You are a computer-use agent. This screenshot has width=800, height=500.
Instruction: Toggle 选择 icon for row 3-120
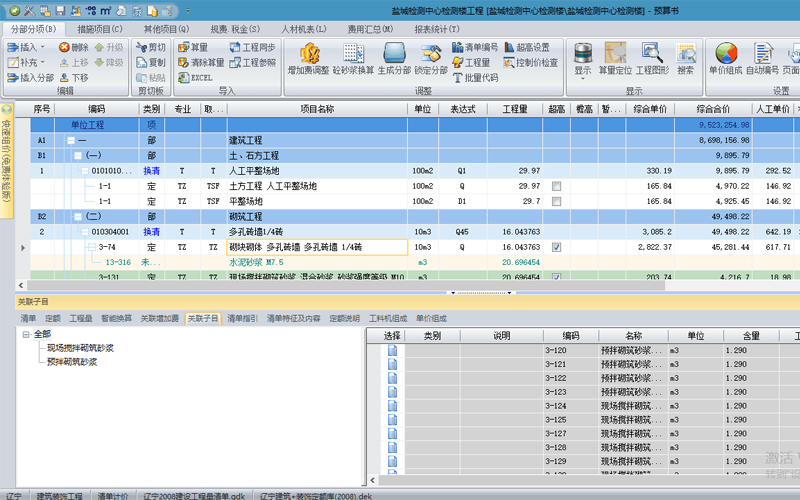point(392,351)
